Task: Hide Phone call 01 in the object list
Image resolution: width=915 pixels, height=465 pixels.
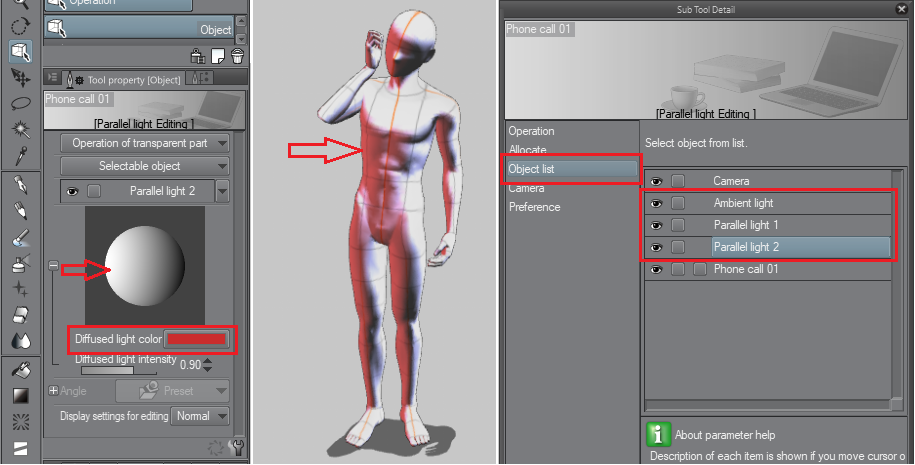Action: point(656,270)
